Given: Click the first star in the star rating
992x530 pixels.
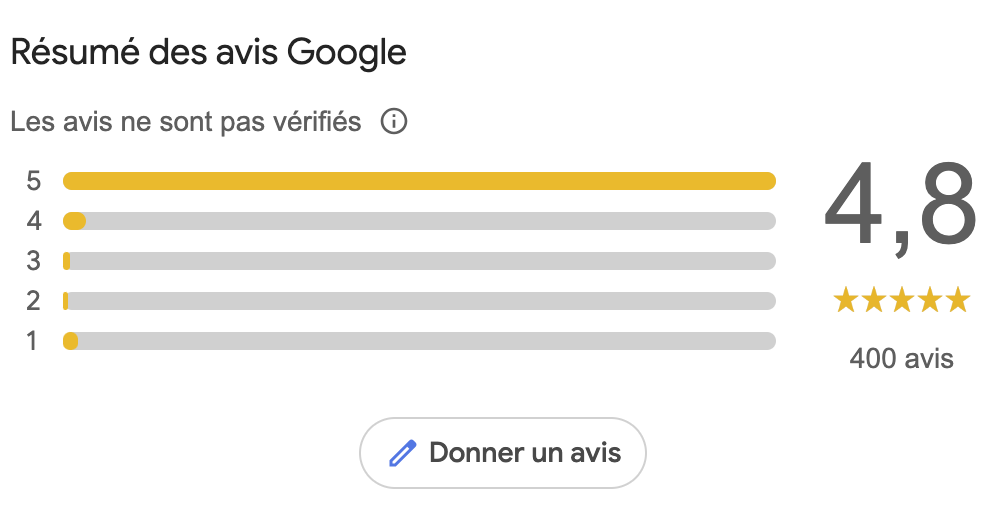Looking at the screenshot, I should 845,299.
